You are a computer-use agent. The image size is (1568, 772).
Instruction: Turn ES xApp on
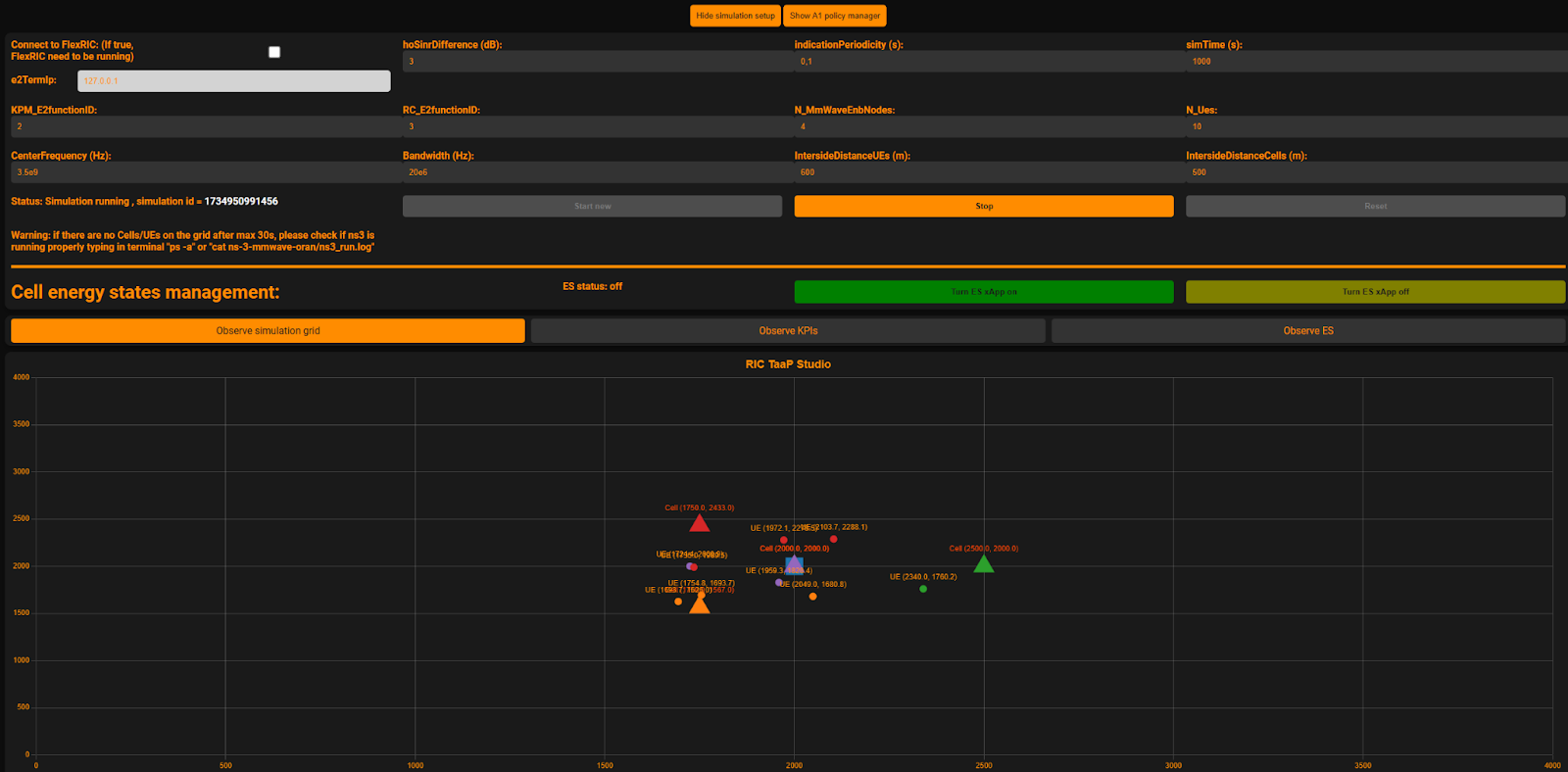pyautogui.click(x=983, y=292)
